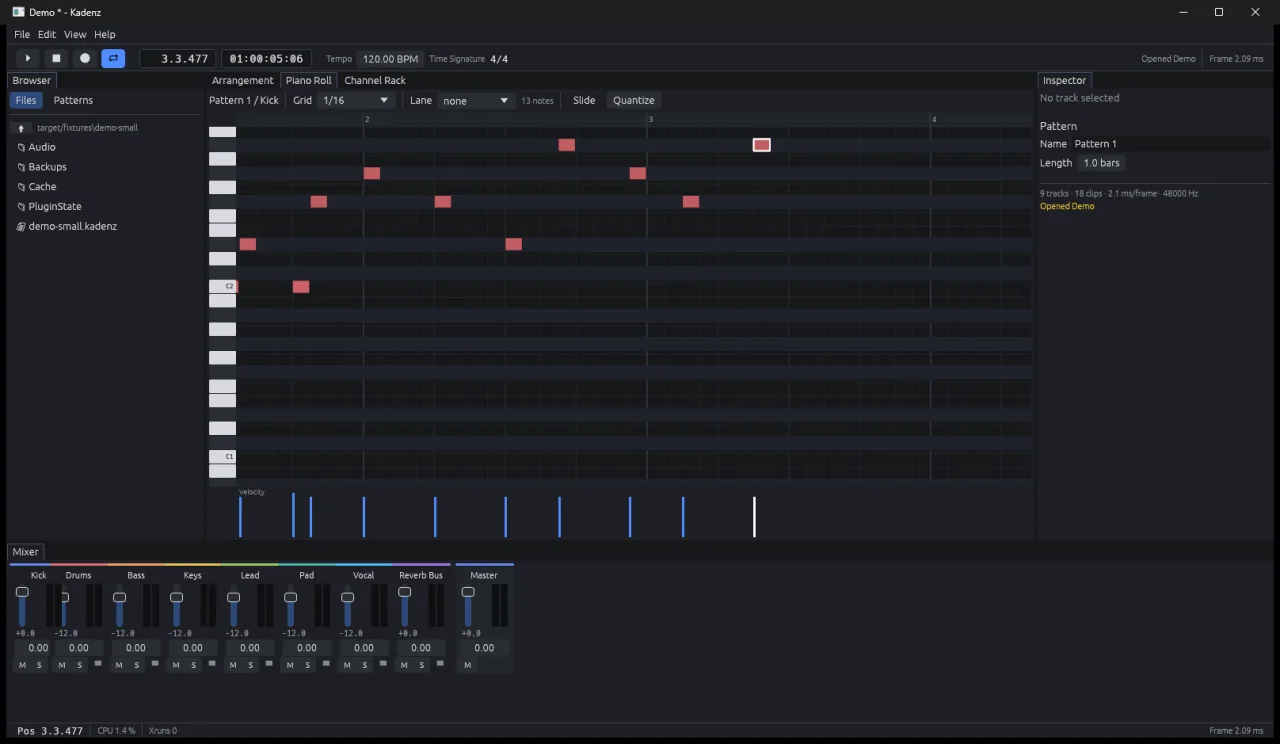Click the small square icon on Reverb Bus channel
The width and height of the screenshot is (1280, 744).
(440, 663)
